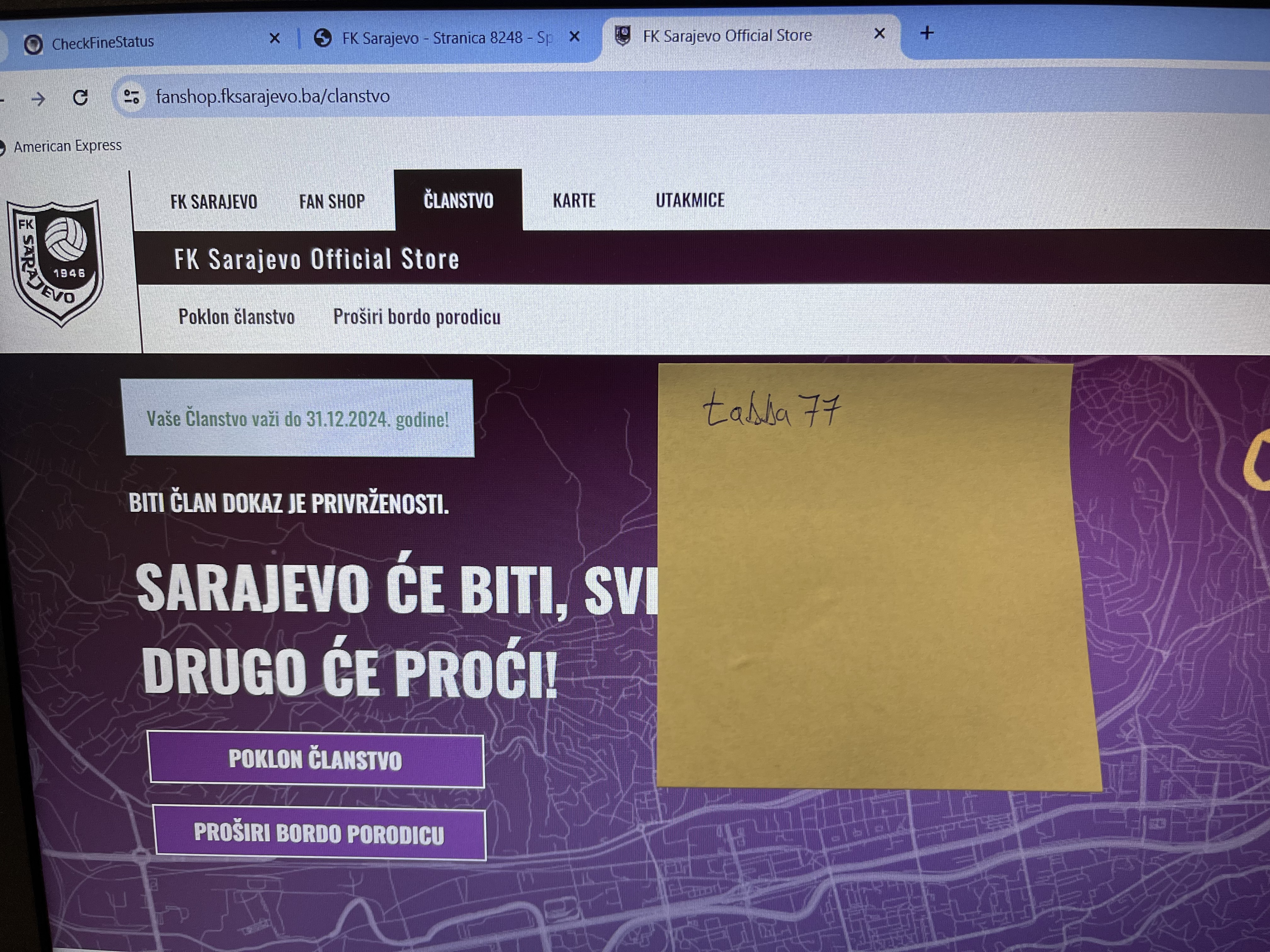Close the FK Sarajevo Official Store tab
The width and height of the screenshot is (1270, 952).
(x=879, y=34)
